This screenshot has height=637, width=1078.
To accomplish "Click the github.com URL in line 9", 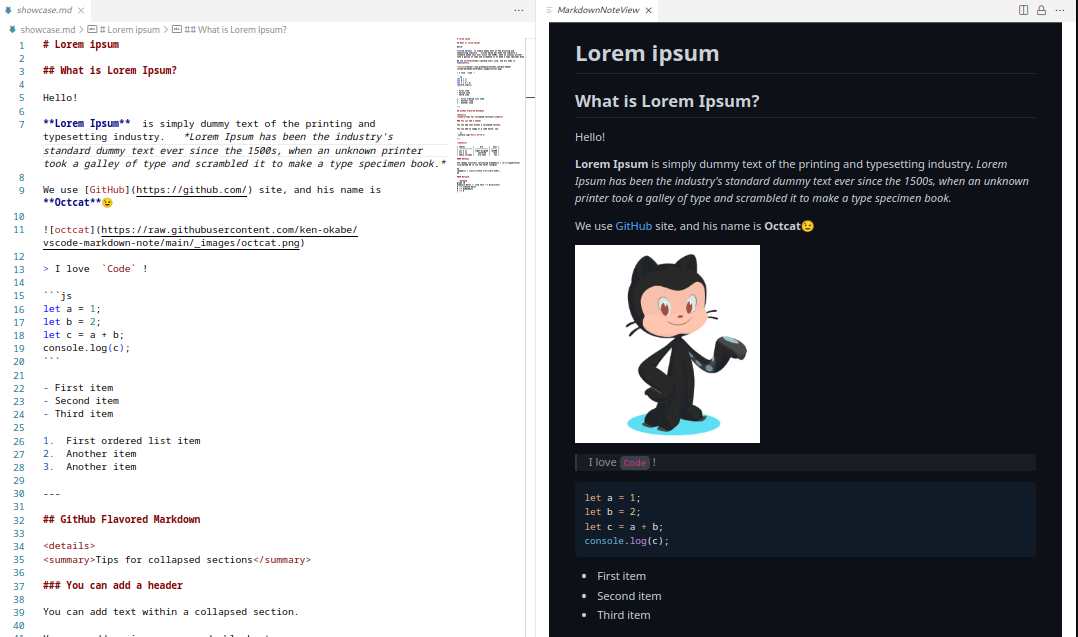I will click(x=191, y=190).
